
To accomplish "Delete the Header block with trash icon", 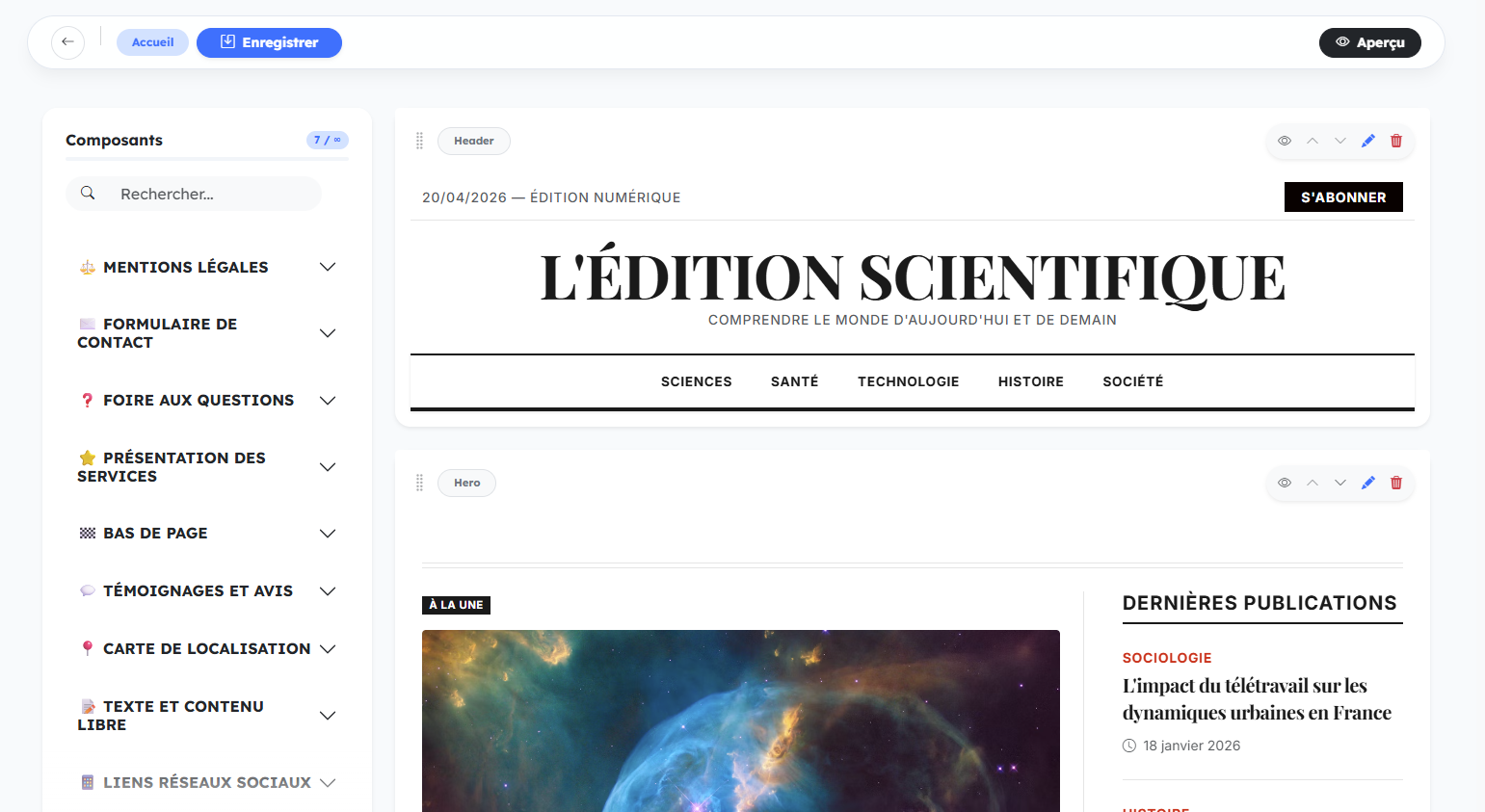I will click(1396, 141).
